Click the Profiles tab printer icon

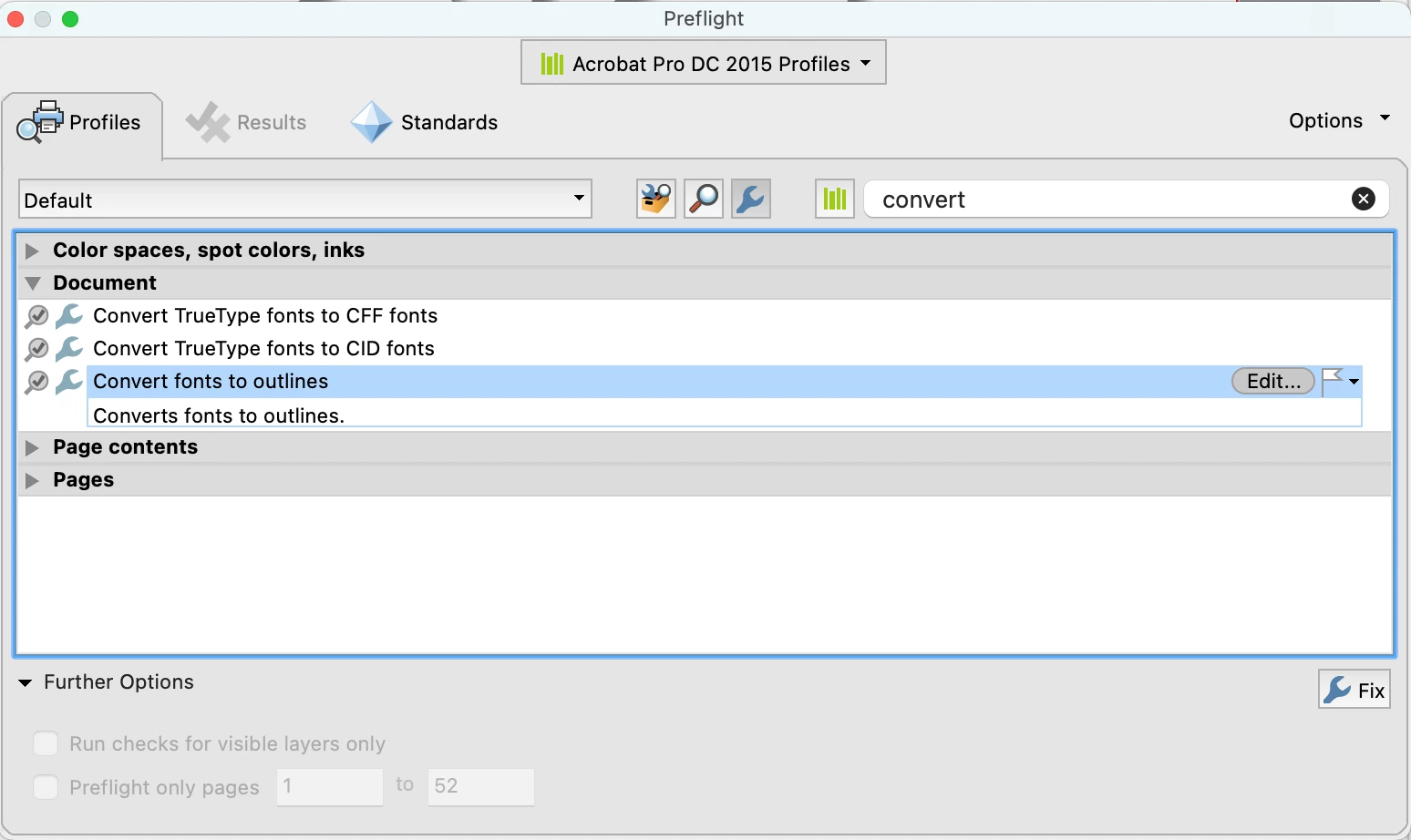pyautogui.click(x=40, y=121)
